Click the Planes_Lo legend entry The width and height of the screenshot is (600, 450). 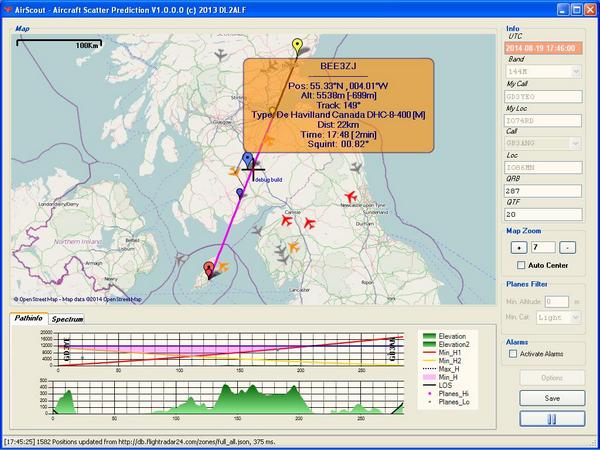point(446,402)
